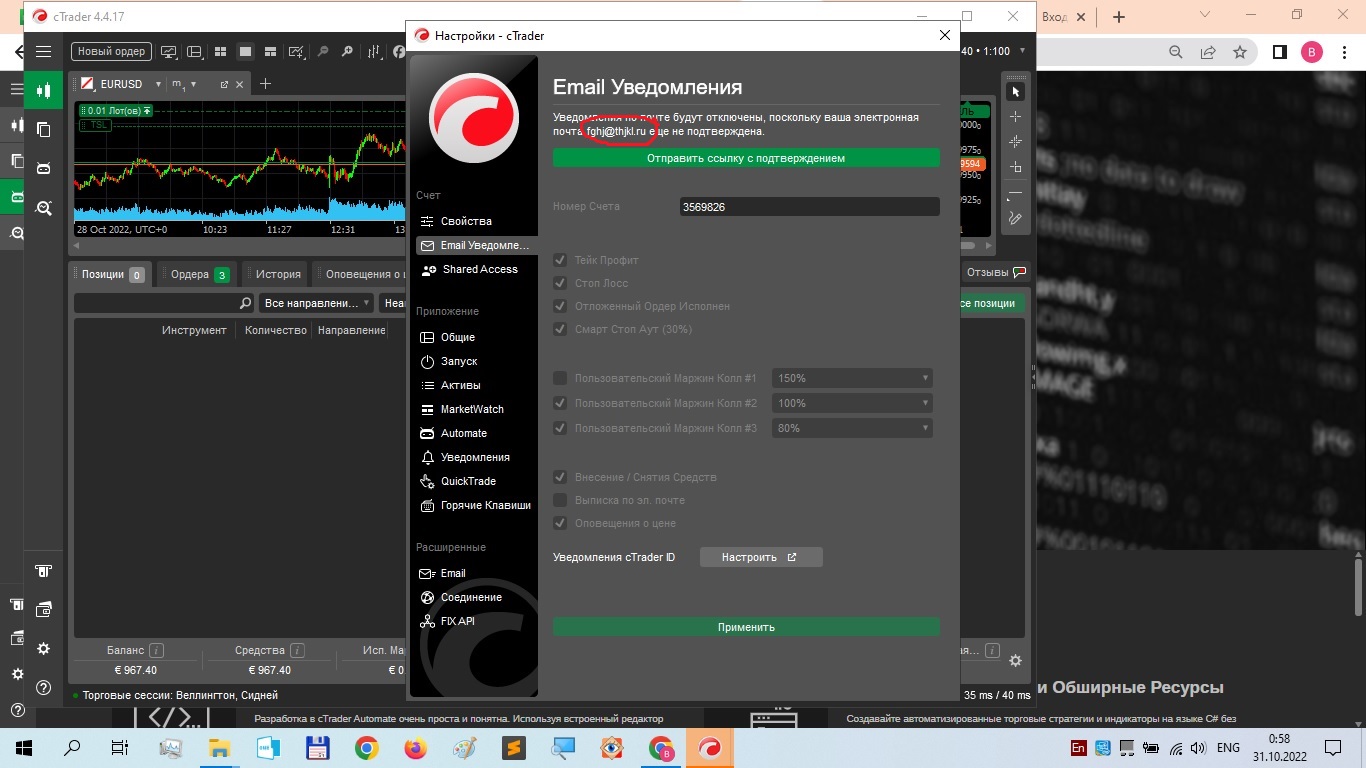Toggle the Оповещения о цене checkbox

[560, 523]
